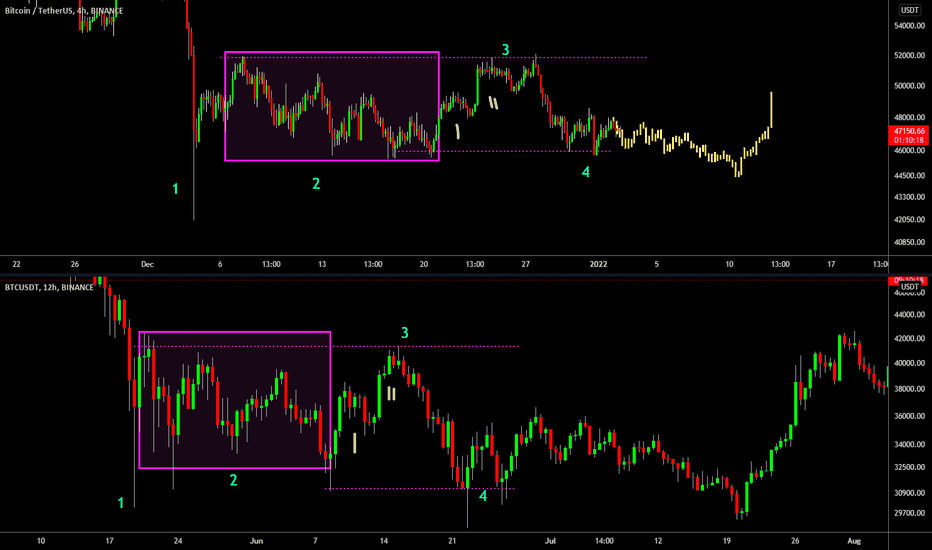932x550 pixels.
Task: Click the 22 date label on the top time axis
Action: (17, 264)
